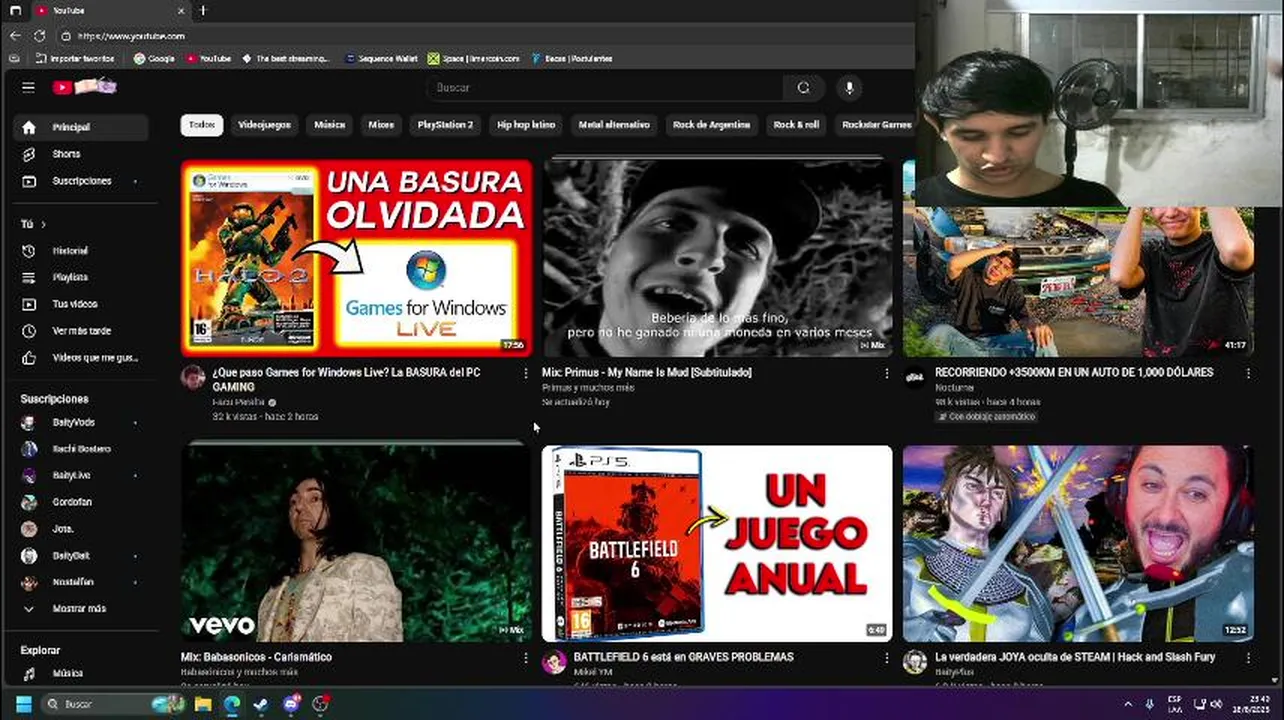The width and height of the screenshot is (1284, 720).
Task: Open Importar favoritos in the bookmarks bar
Action: click(75, 59)
